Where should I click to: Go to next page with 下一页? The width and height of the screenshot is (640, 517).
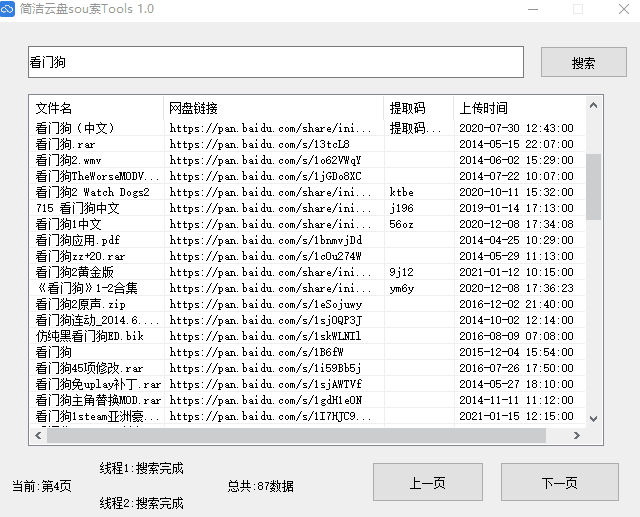(560, 482)
